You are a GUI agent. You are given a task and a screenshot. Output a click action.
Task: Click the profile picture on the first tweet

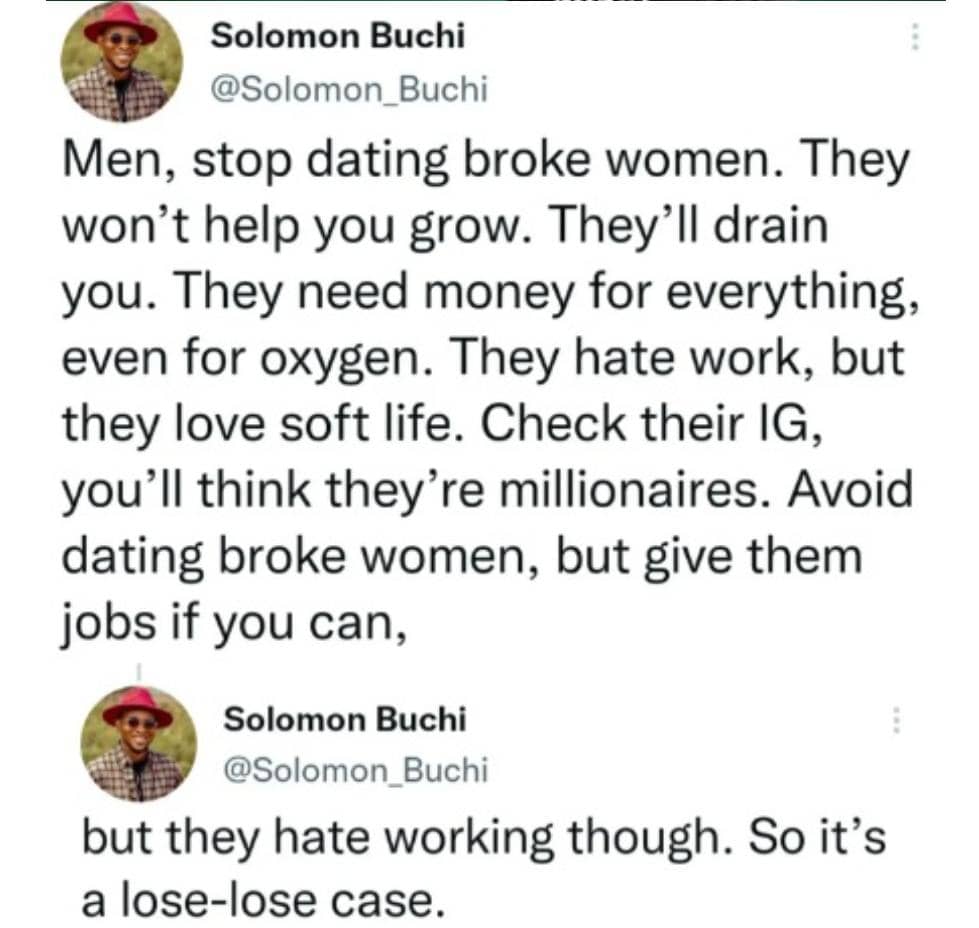coord(122,63)
